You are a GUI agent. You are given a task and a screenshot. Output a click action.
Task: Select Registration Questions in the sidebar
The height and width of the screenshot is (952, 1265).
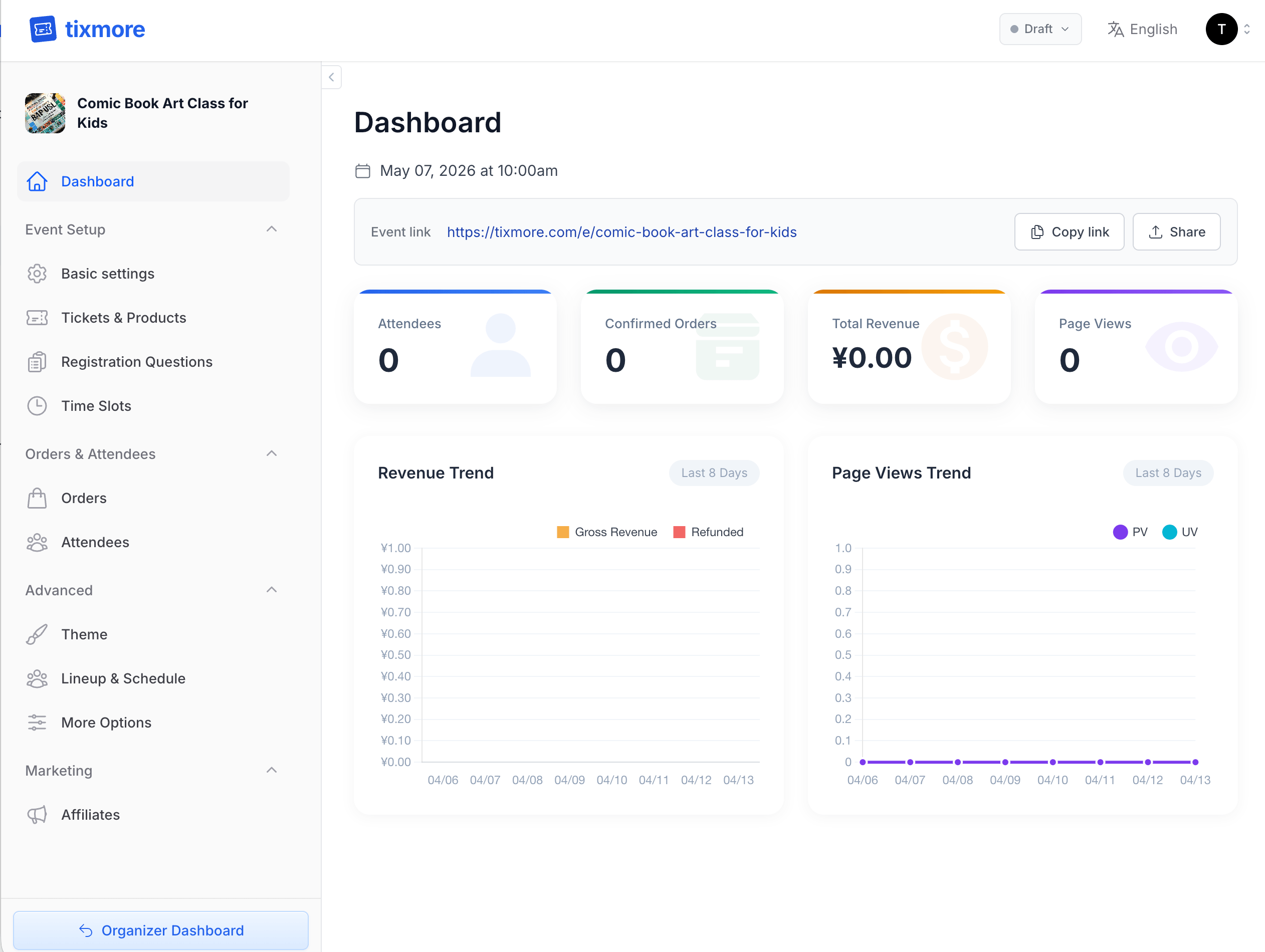click(137, 361)
